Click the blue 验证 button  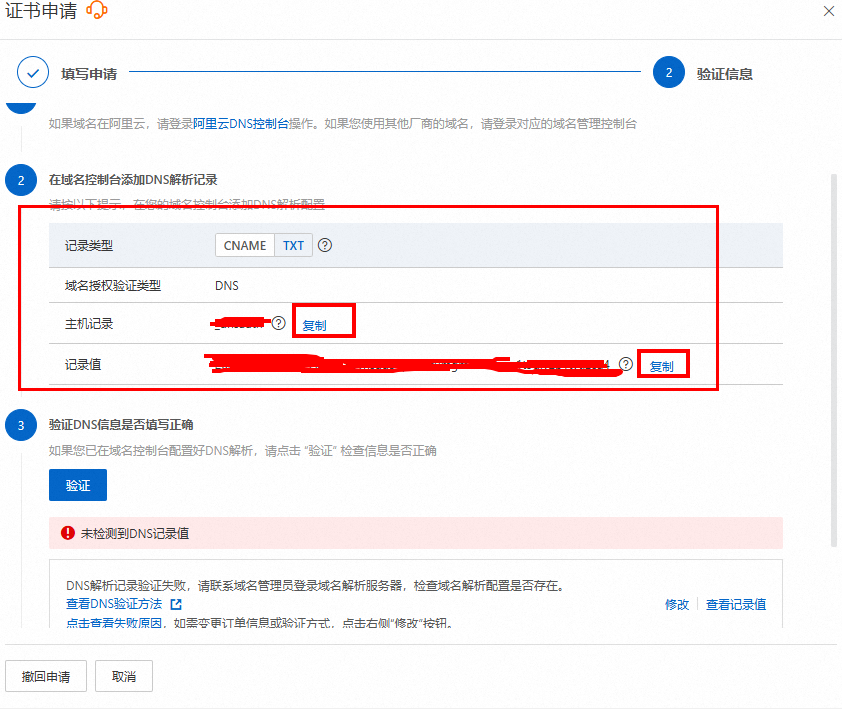pos(78,485)
